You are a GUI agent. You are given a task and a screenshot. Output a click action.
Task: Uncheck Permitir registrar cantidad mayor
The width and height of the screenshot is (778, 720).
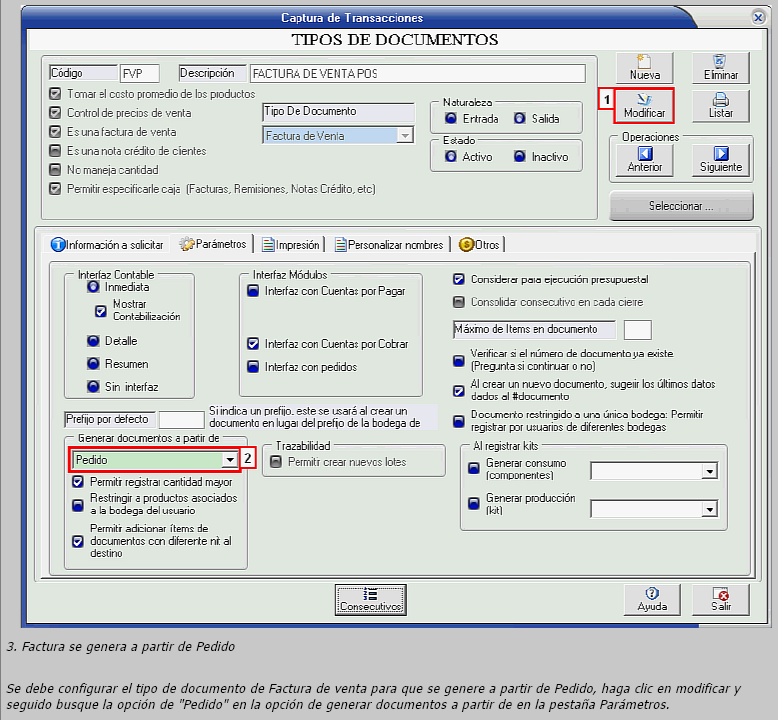pos(79,483)
